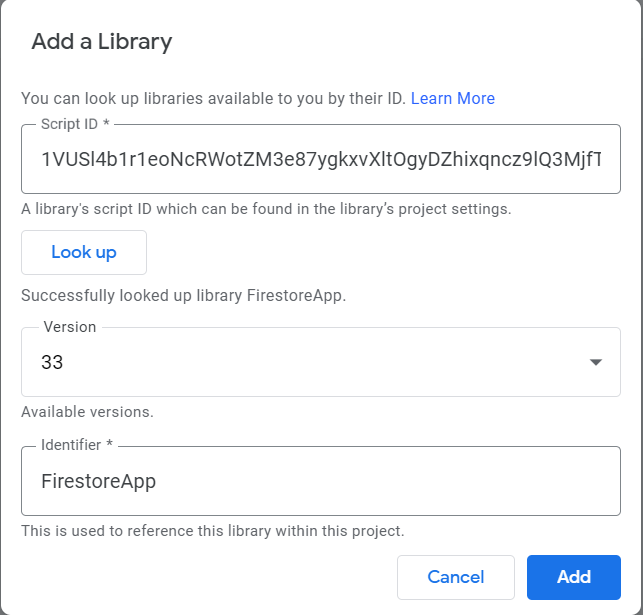Click the Version dropdown arrow
Viewport: 643px width, 615px height.
click(596, 362)
